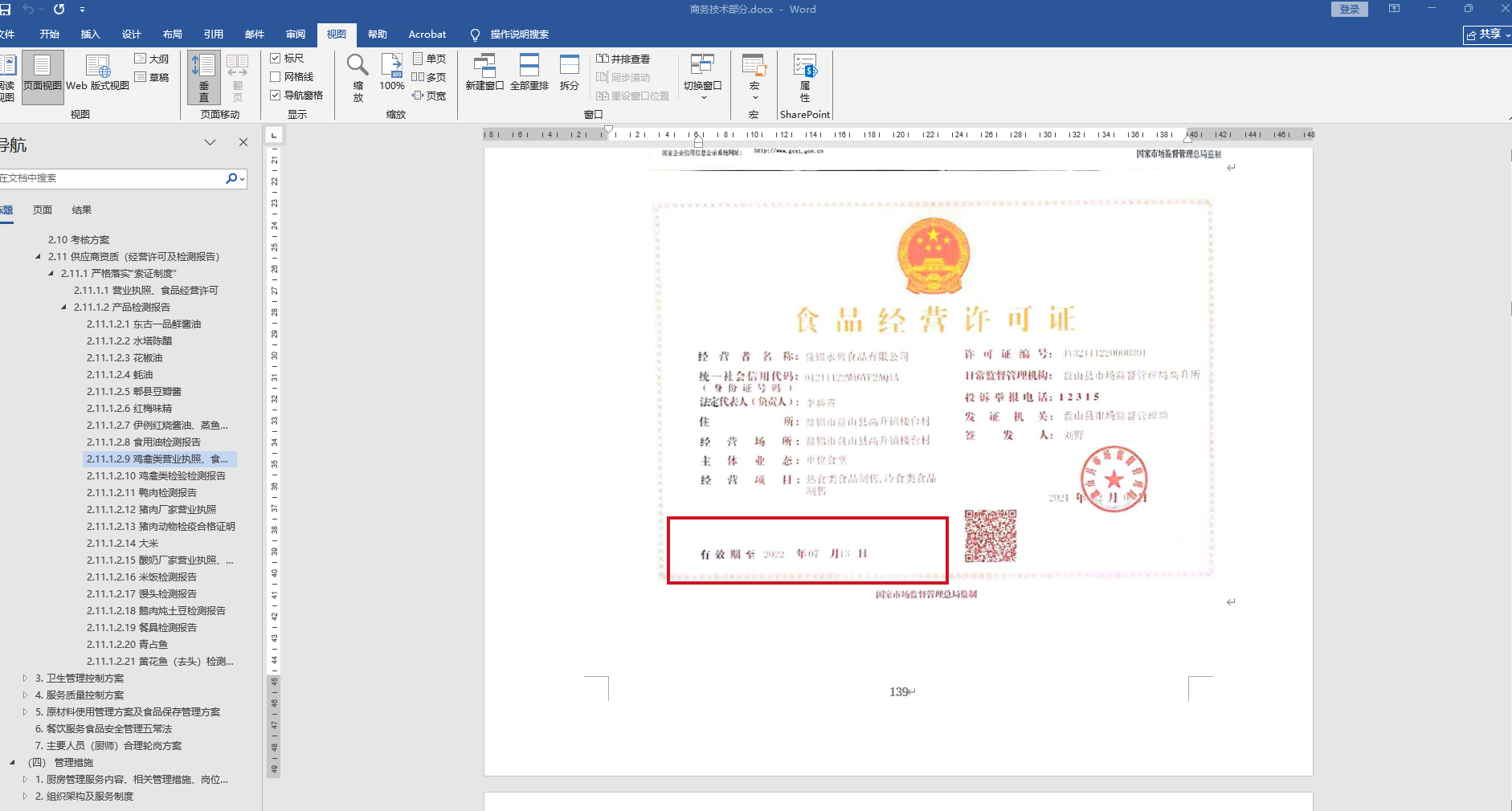
Task: Open the 引用 ribbon tab
Action: point(214,35)
